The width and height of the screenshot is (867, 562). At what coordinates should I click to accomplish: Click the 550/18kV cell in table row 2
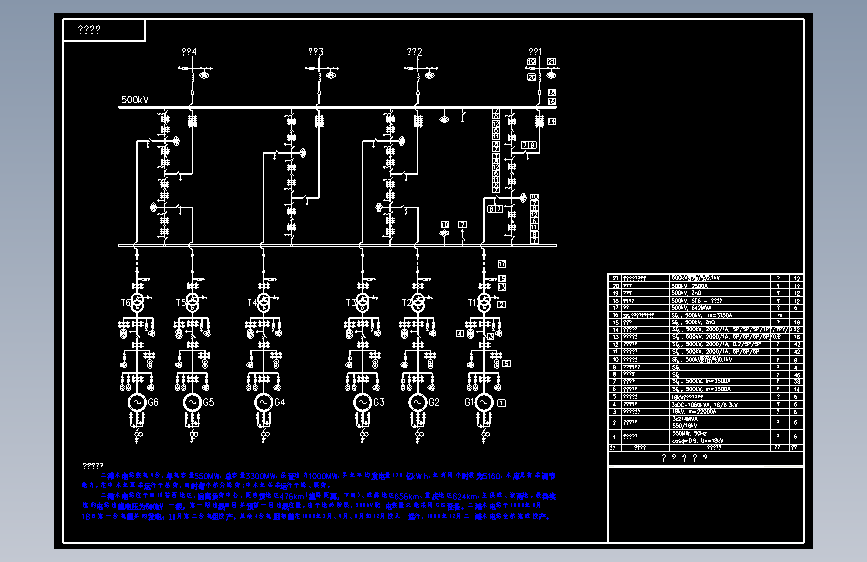coord(720,422)
